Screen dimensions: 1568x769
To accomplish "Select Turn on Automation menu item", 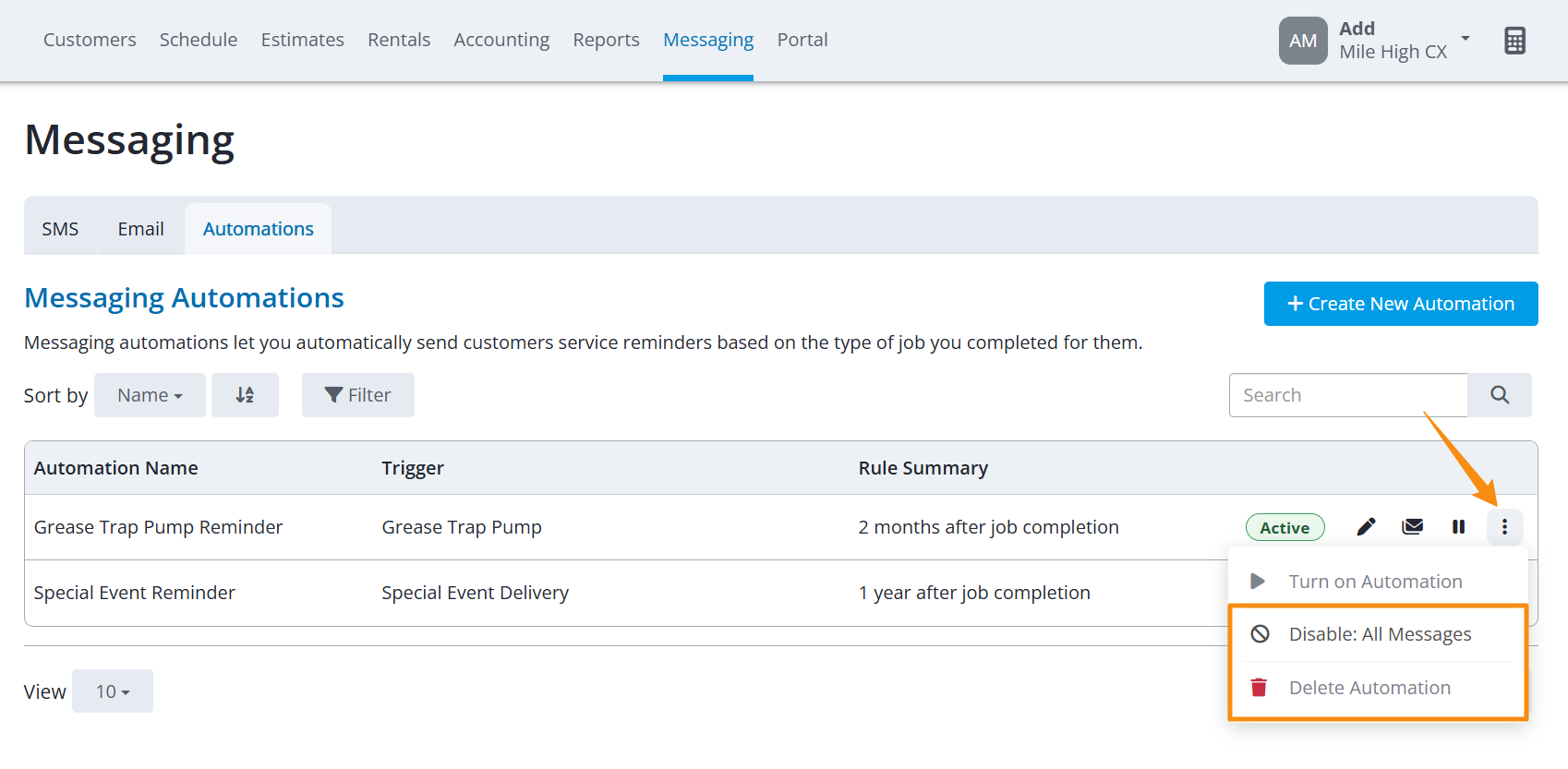I will point(1378,582).
